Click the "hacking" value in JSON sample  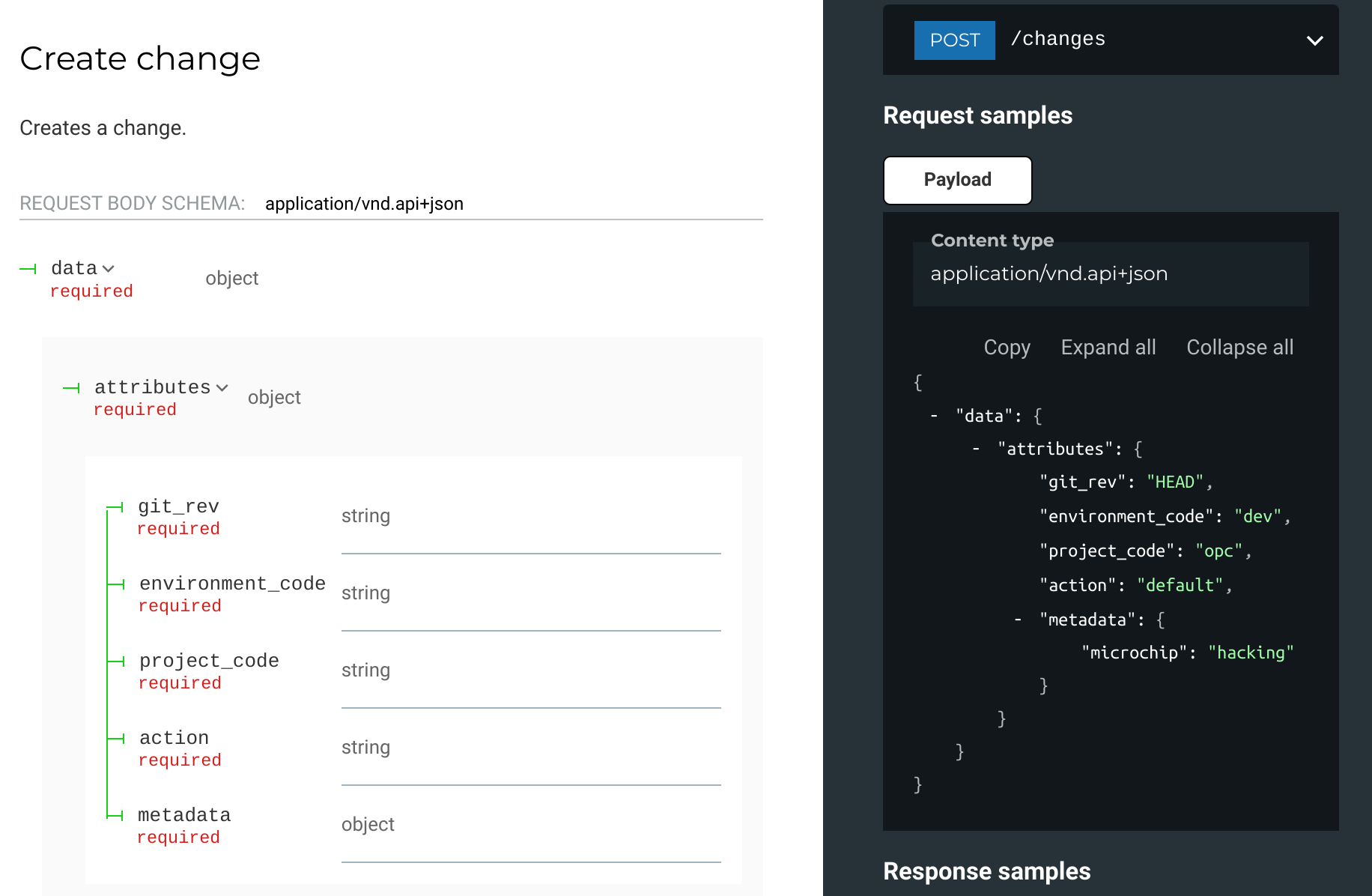[x=1251, y=653]
